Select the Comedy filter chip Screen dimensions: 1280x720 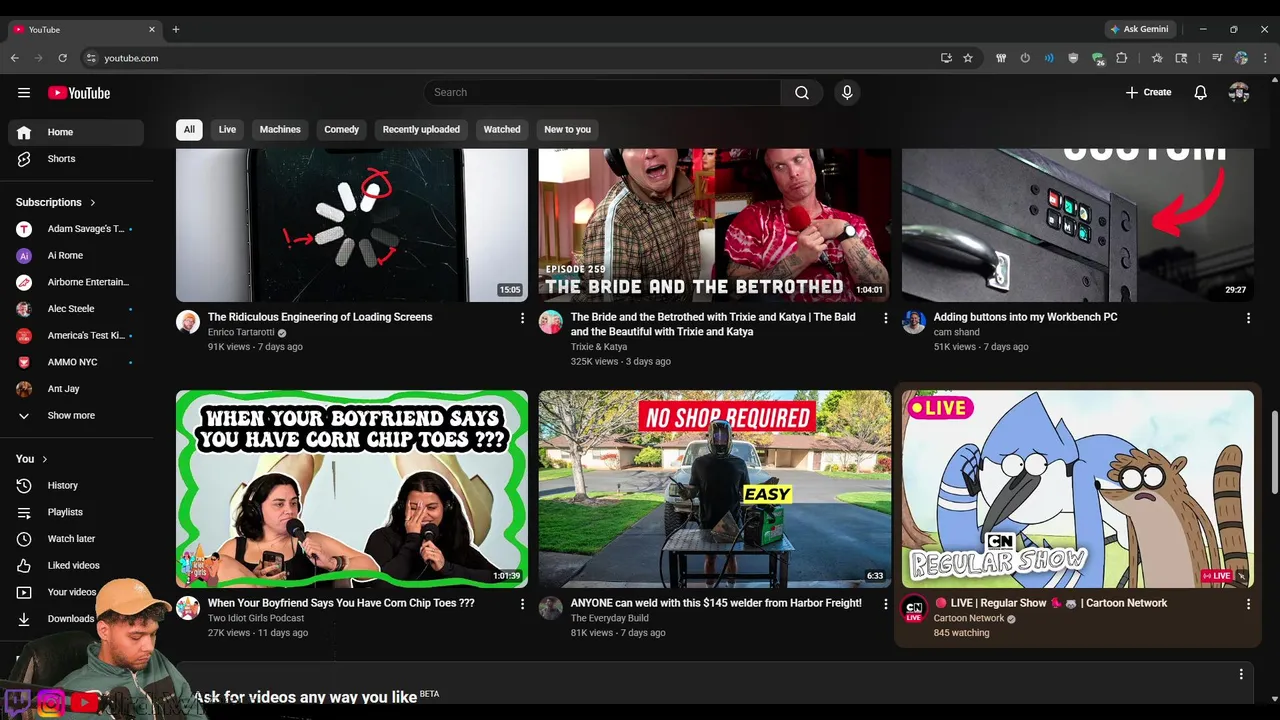[341, 129]
